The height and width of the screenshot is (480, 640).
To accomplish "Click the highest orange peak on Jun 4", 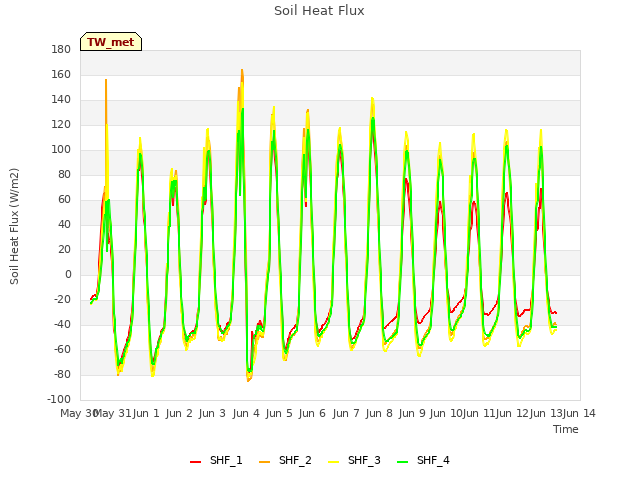I will coord(242,70).
